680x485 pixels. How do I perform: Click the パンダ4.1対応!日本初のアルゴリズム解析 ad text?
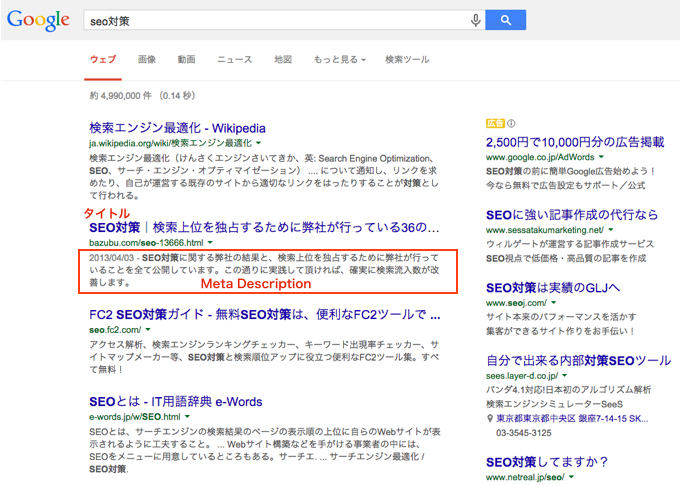click(x=568, y=390)
